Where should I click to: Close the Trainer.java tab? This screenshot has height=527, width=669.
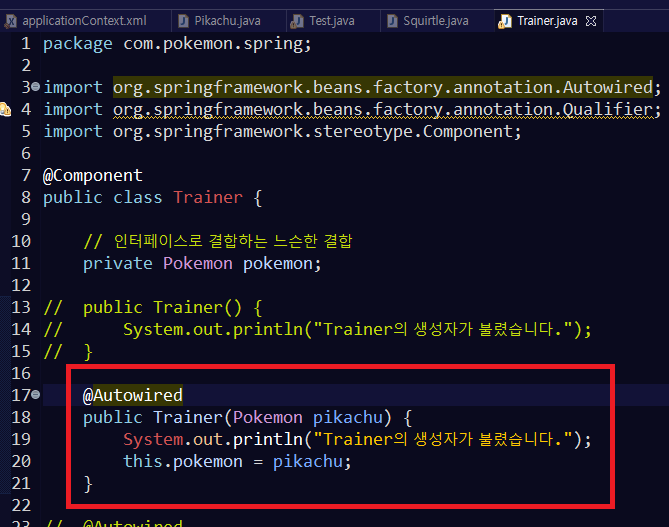click(591, 21)
